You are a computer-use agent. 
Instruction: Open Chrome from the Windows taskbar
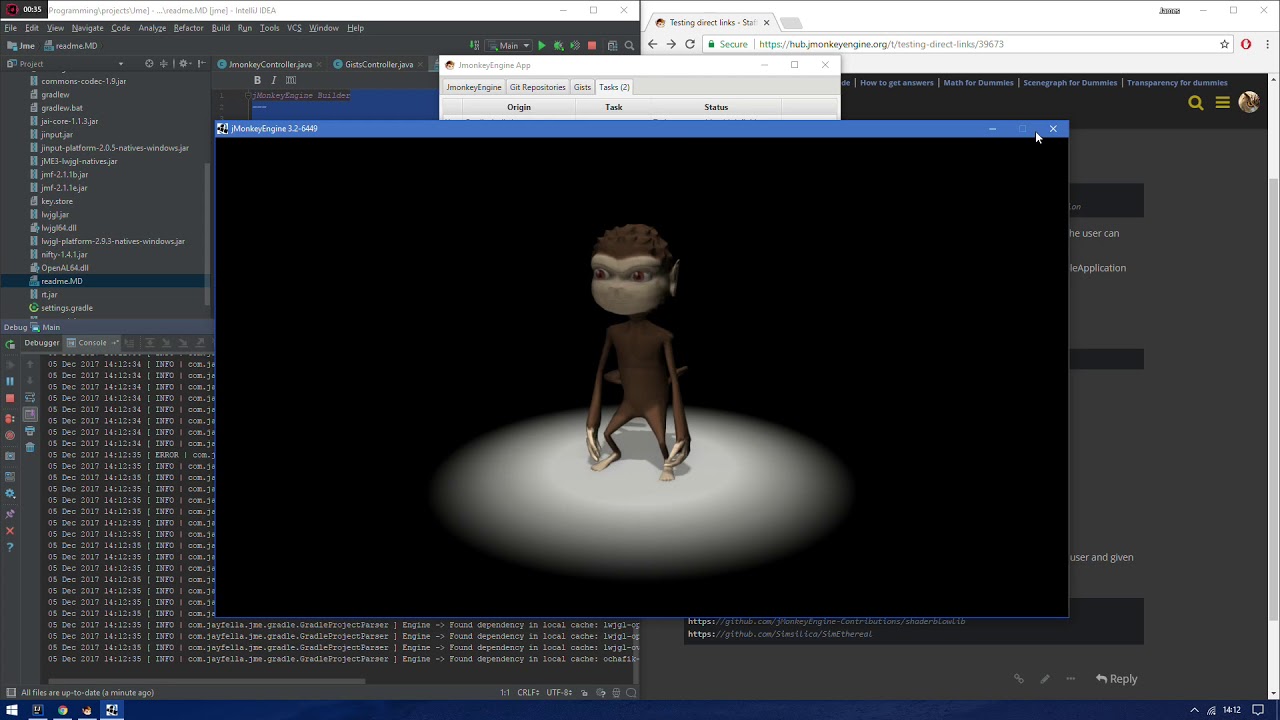coord(62,710)
